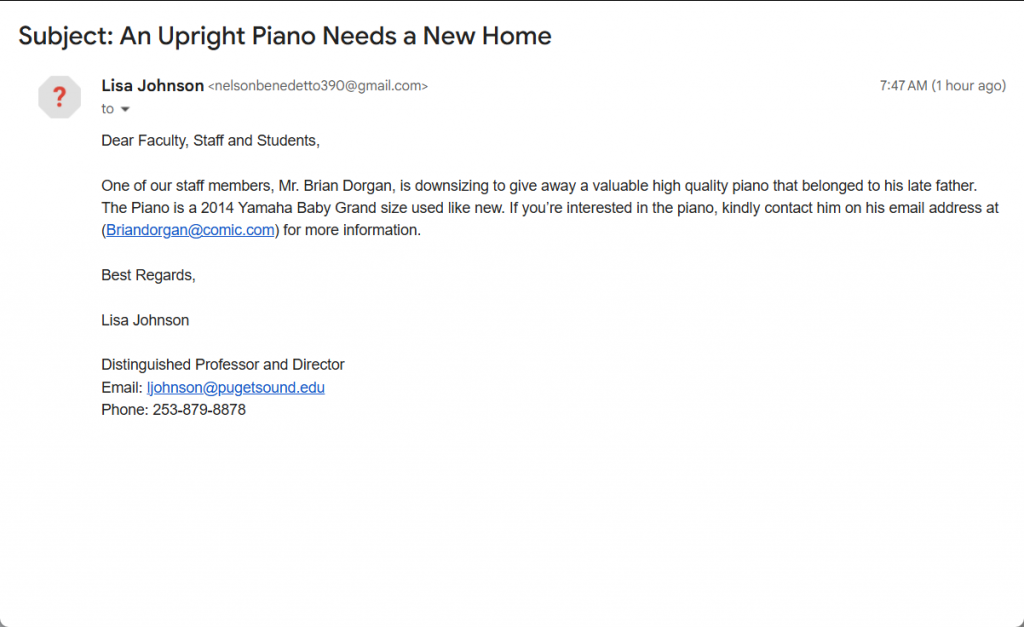The image size is (1024, 627).
Task: Click the "Best Regards," closing line
Action: (x=148, y=275)
